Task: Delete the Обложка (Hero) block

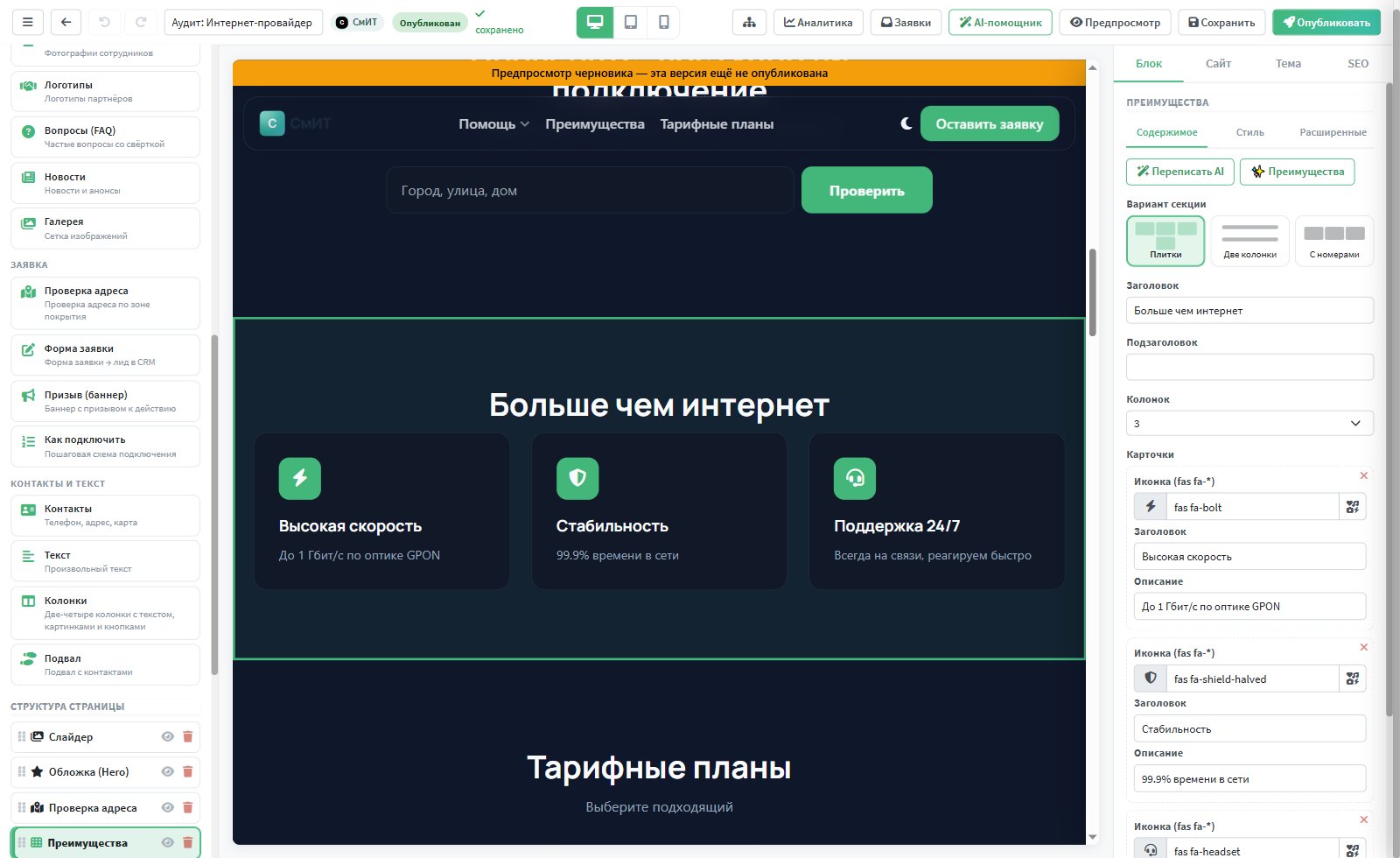Action: (187, 772)
